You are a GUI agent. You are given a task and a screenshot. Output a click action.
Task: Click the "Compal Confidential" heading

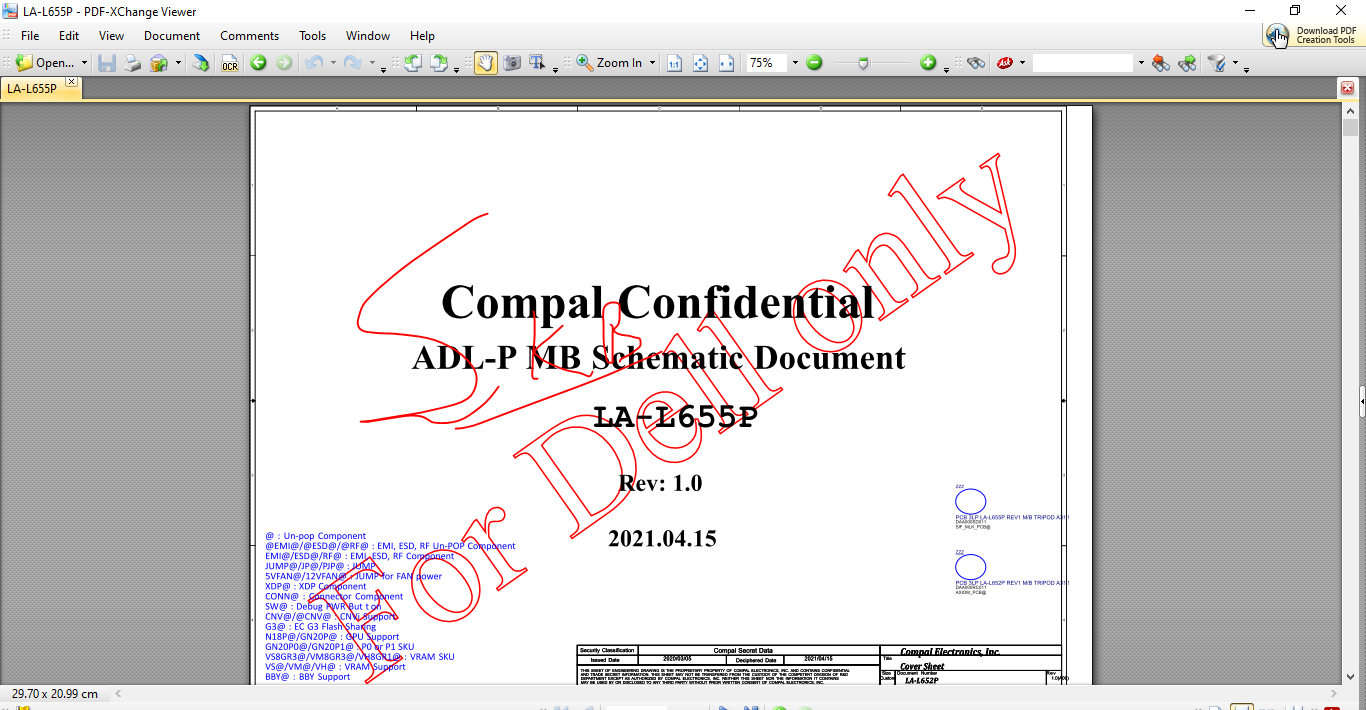(x=657, y=302)
